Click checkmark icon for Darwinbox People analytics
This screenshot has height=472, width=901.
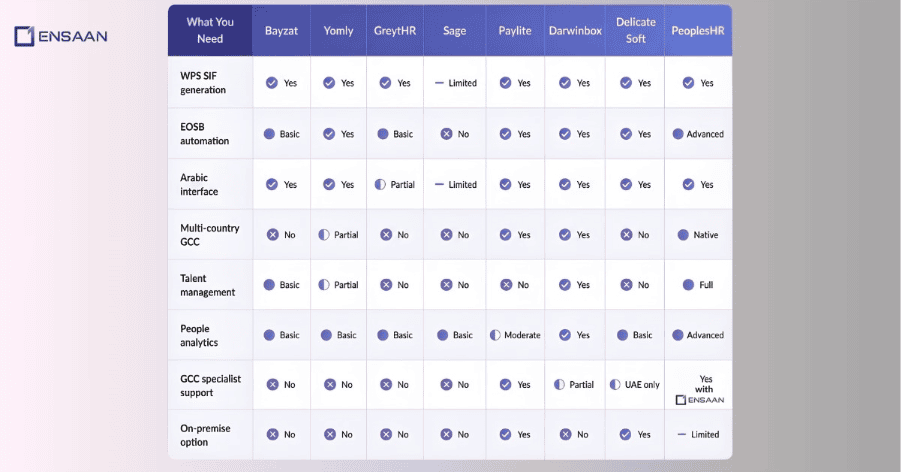coord(565,335)
